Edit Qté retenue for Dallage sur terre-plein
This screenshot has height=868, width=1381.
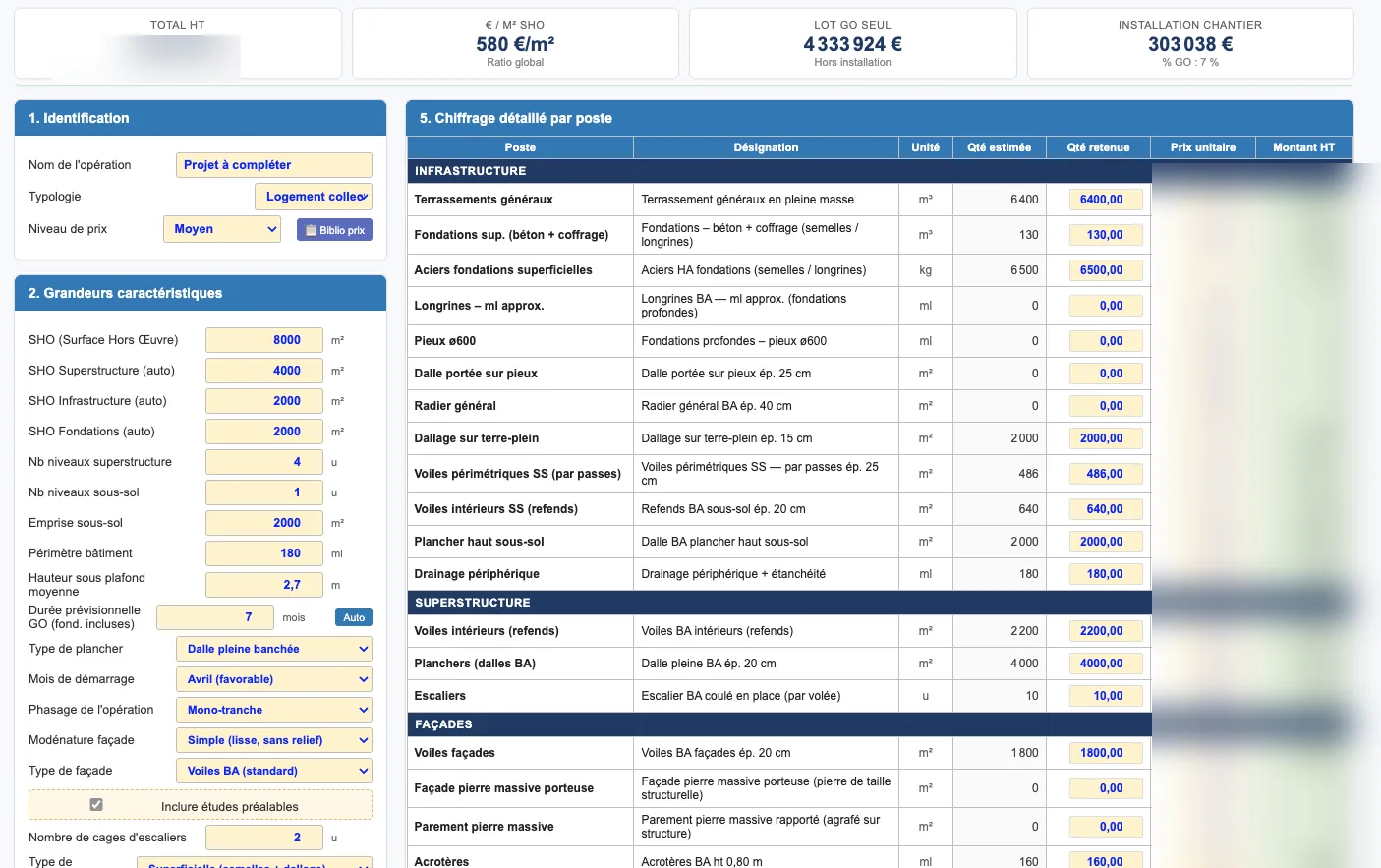click(x=1106, y=438)
